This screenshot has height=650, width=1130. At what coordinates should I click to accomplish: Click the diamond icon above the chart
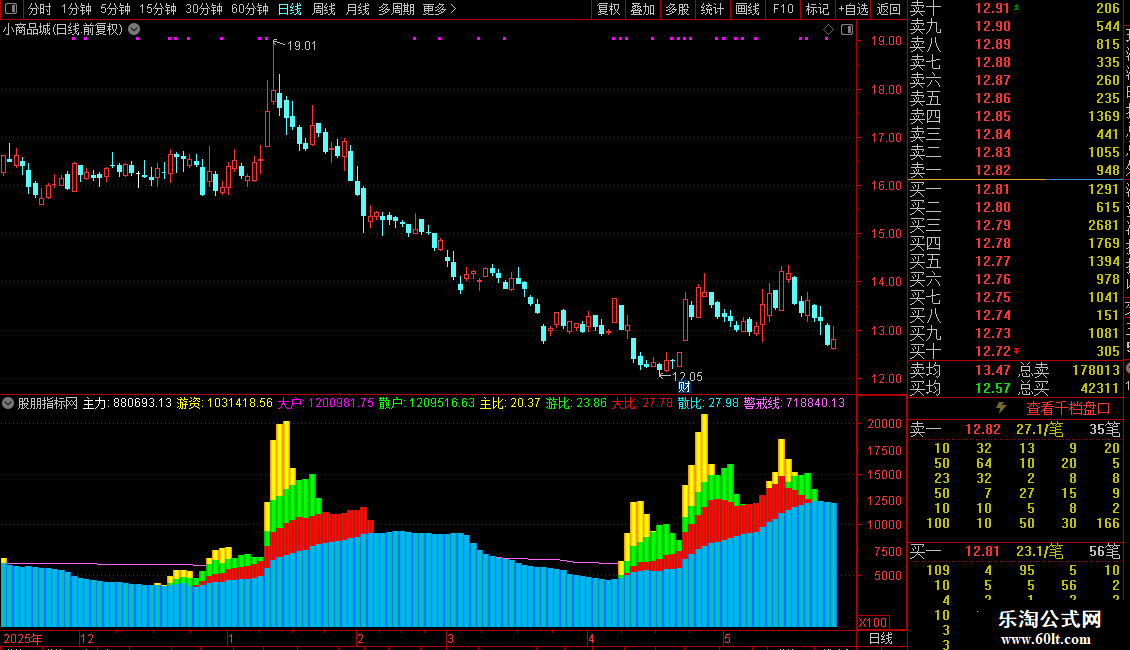click(x=828, y=30)
